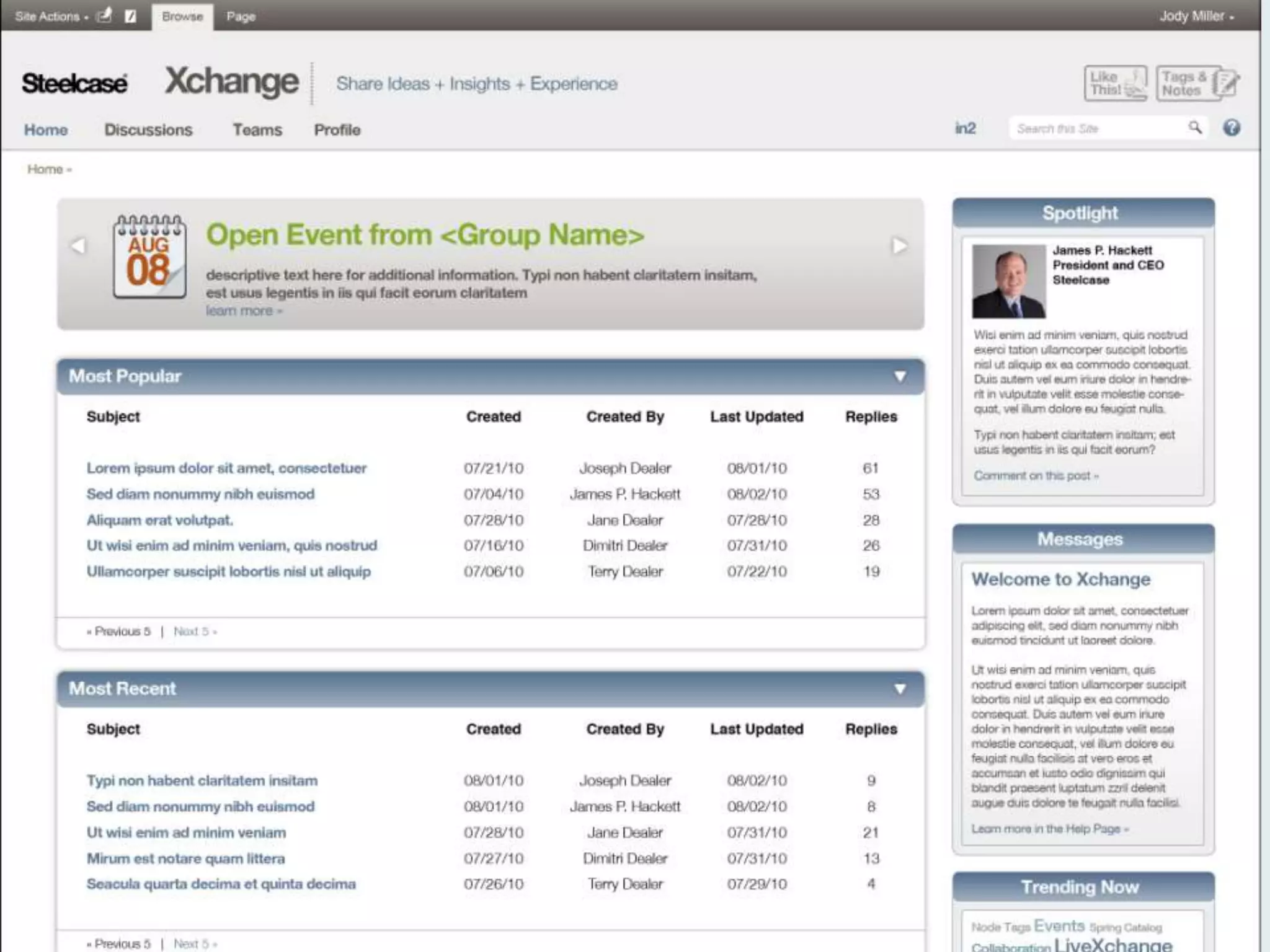Click the edit page icon beside Site Actions

click(x=130, y=16)
